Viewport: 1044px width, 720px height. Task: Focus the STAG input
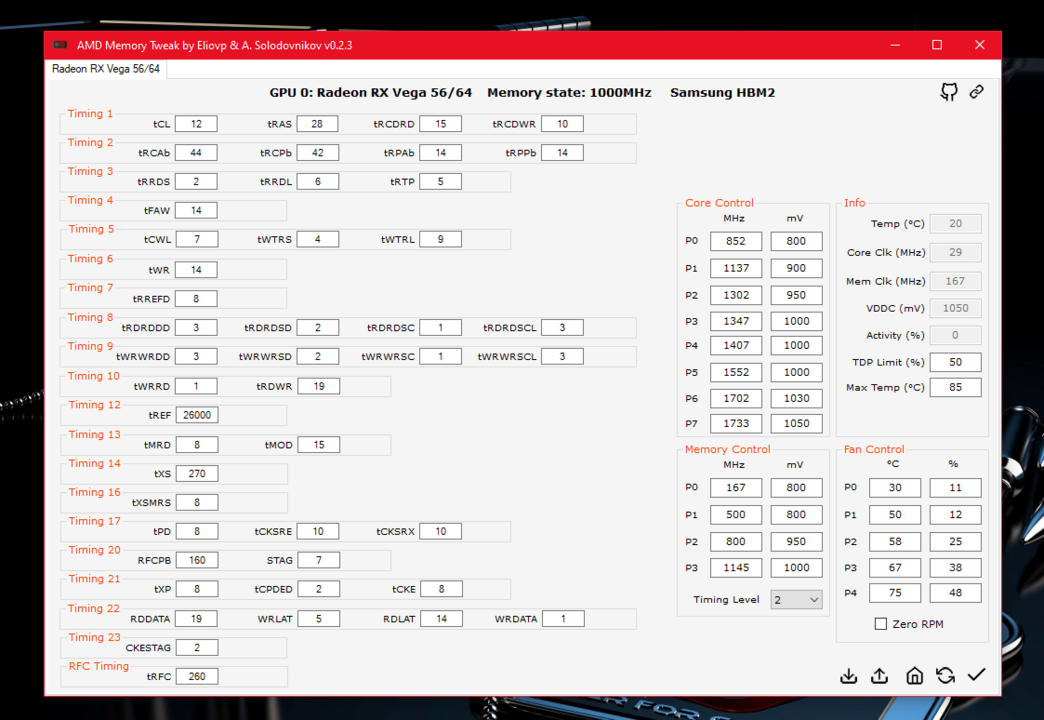point(318,560)
